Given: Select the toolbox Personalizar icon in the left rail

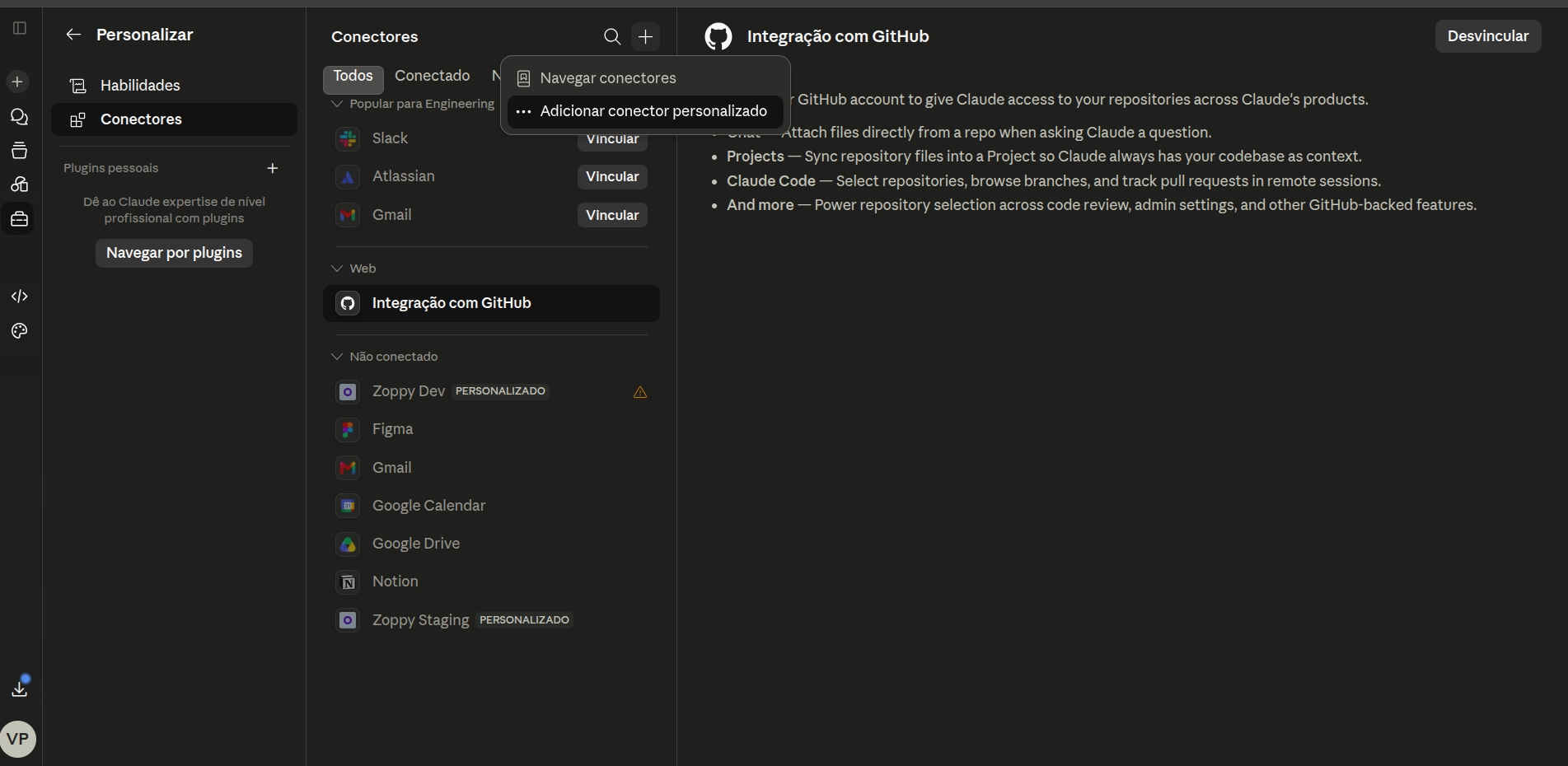Looking at the screenshot, I should 19,219.
